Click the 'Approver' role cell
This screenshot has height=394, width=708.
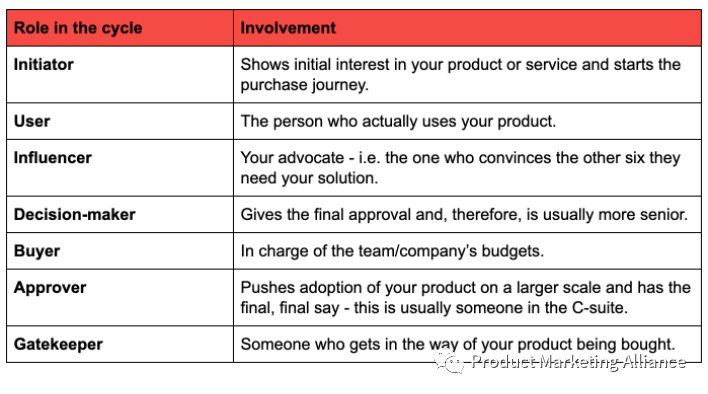click(x=120, y=298)
